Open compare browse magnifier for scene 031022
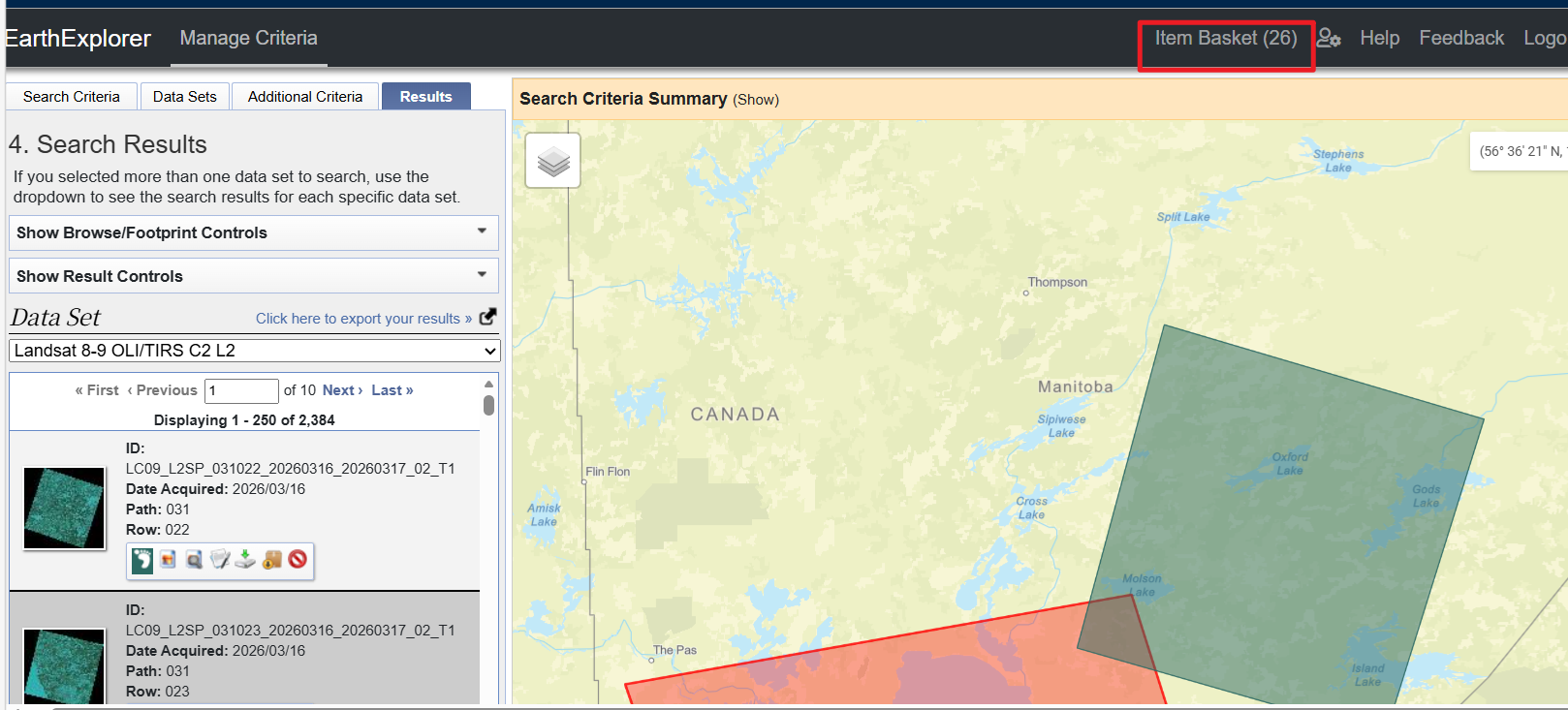 [x=194, y=559]
